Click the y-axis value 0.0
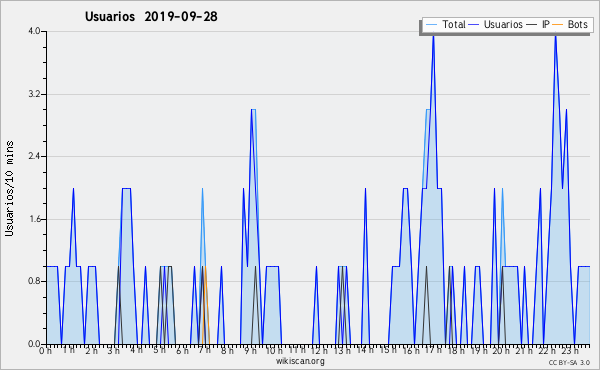Screen dimensions: 600x370 (x=34, y=344)
